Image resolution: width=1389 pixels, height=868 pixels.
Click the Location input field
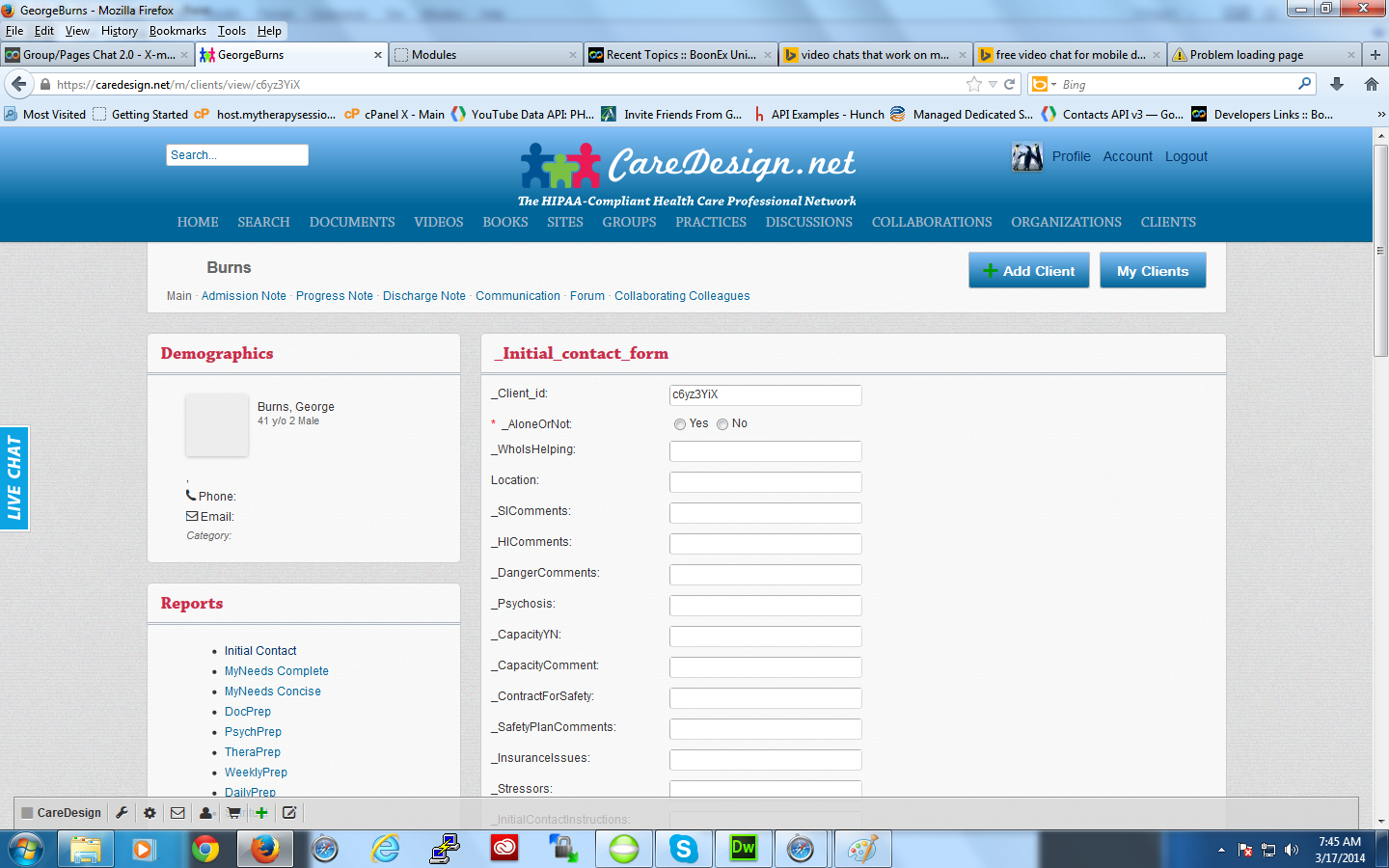[766, 481]
